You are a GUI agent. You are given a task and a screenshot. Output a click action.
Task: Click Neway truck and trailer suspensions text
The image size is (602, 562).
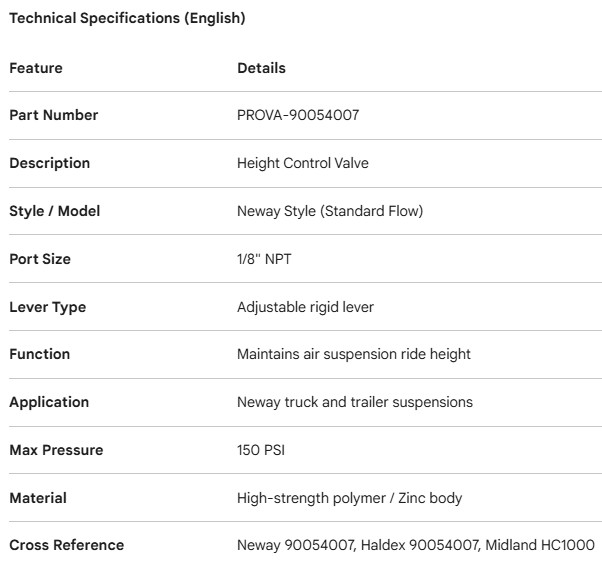[355, 402]
